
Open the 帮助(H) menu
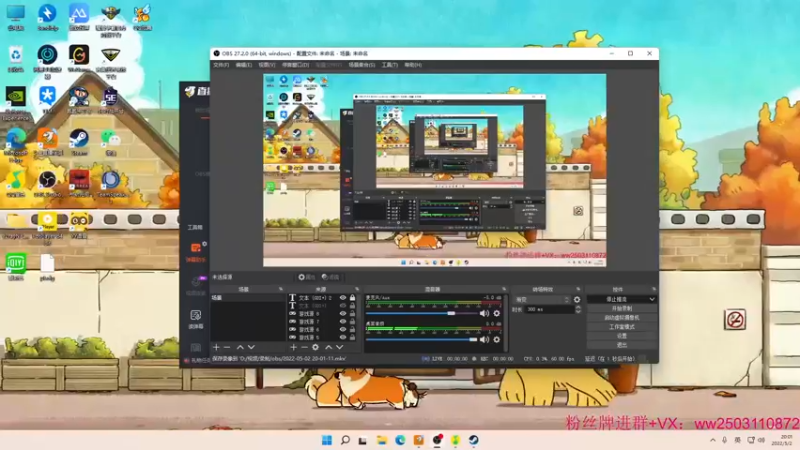(x=413, y=65)
